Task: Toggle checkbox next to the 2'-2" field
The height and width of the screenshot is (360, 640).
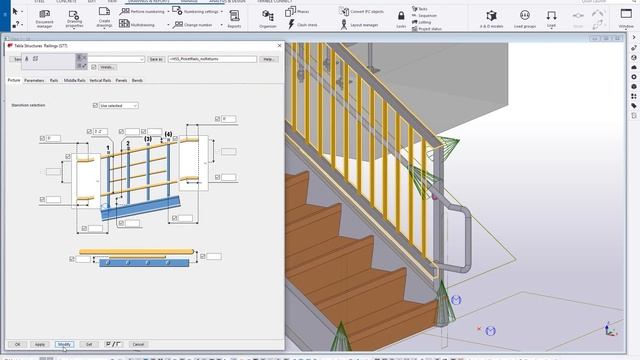Action: click(x=89, y=131)
